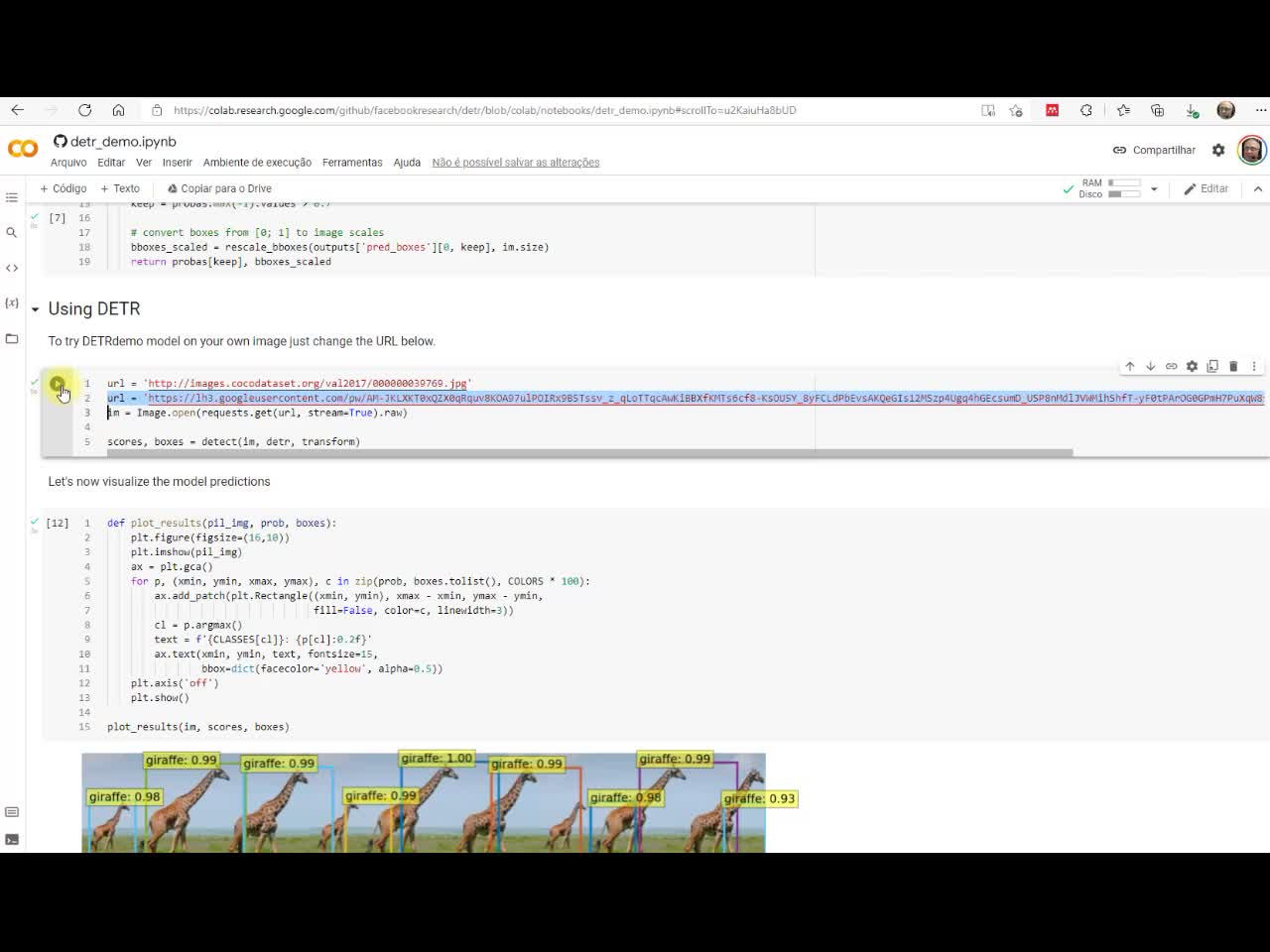The height and width of the screenshot is (952, 1270).
Task: Go back in the browser
Action: coord(18,110)
